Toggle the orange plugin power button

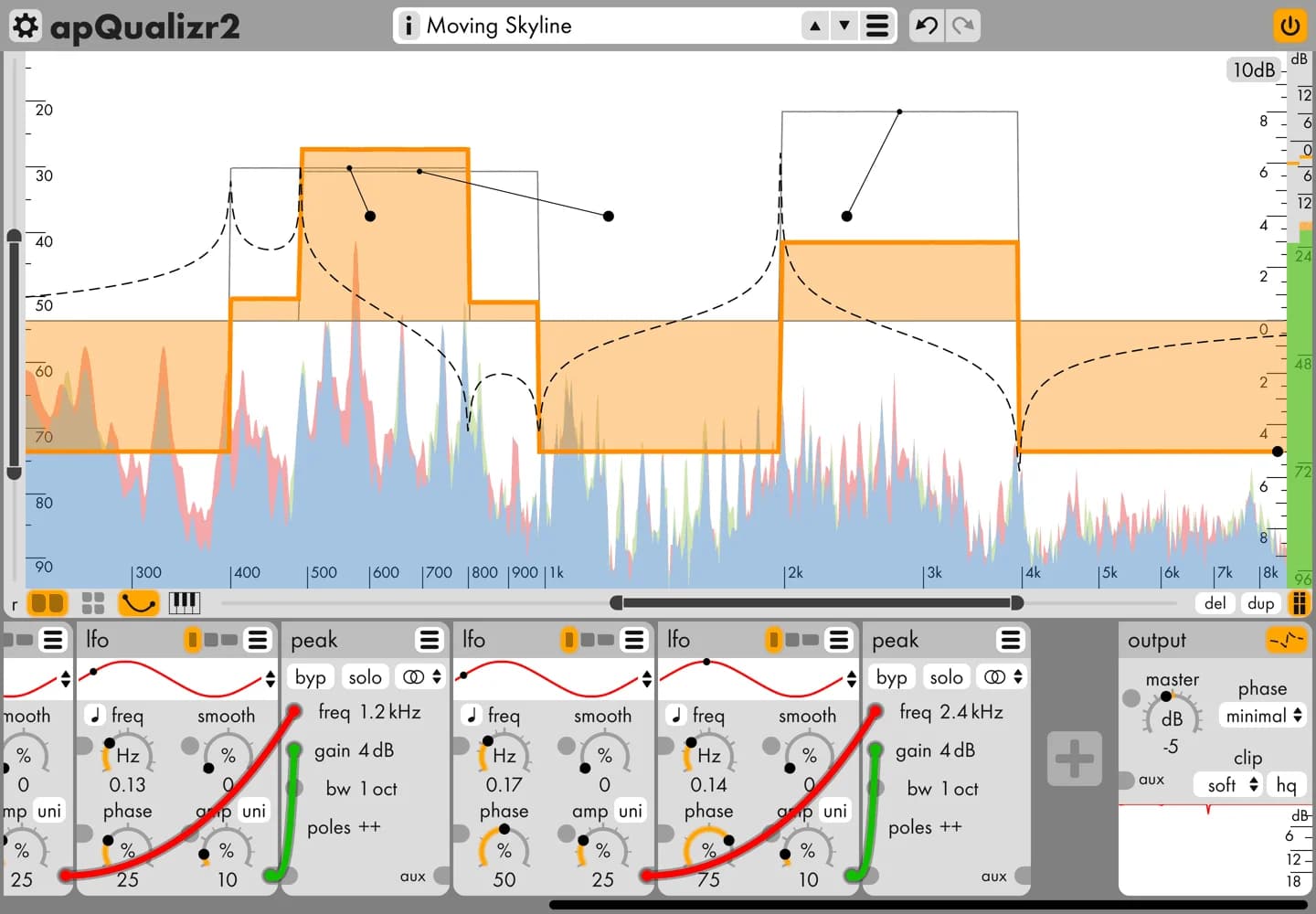coord(1289,26)
